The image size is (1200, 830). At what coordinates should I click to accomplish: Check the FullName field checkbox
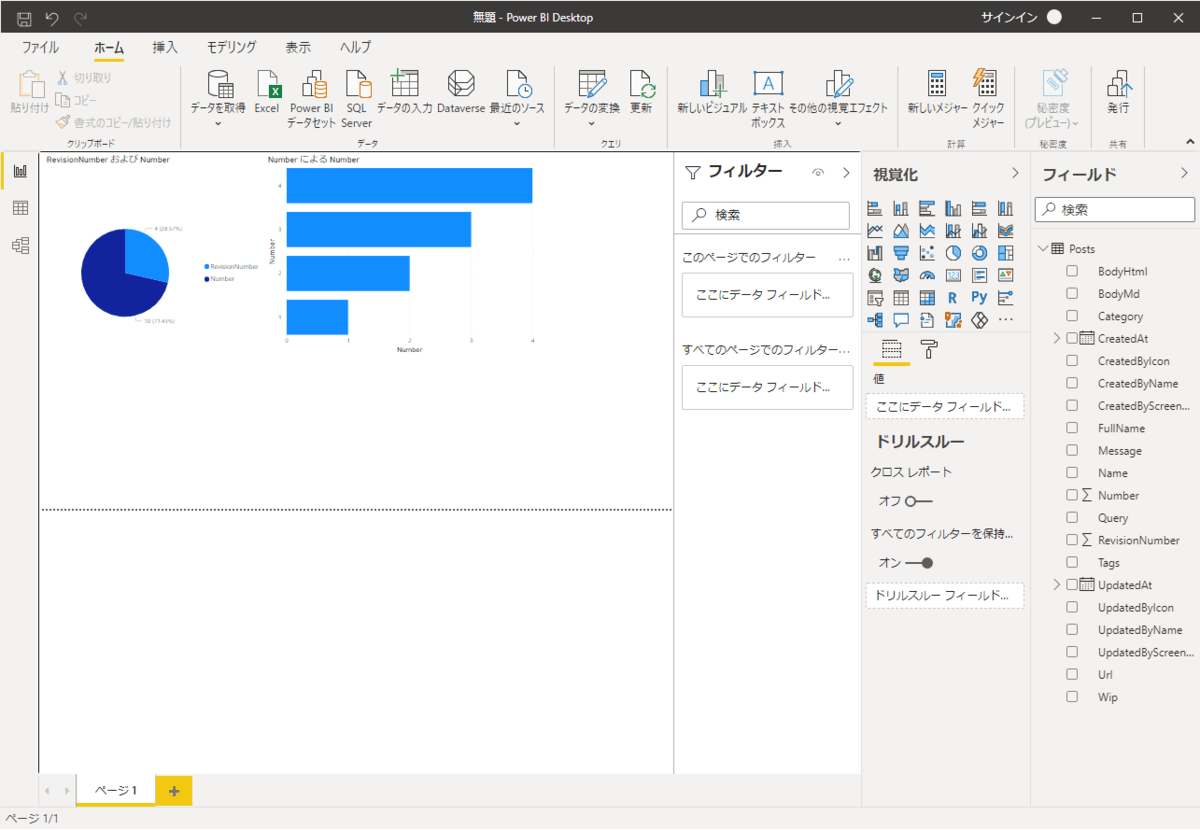click(1072, 428)
